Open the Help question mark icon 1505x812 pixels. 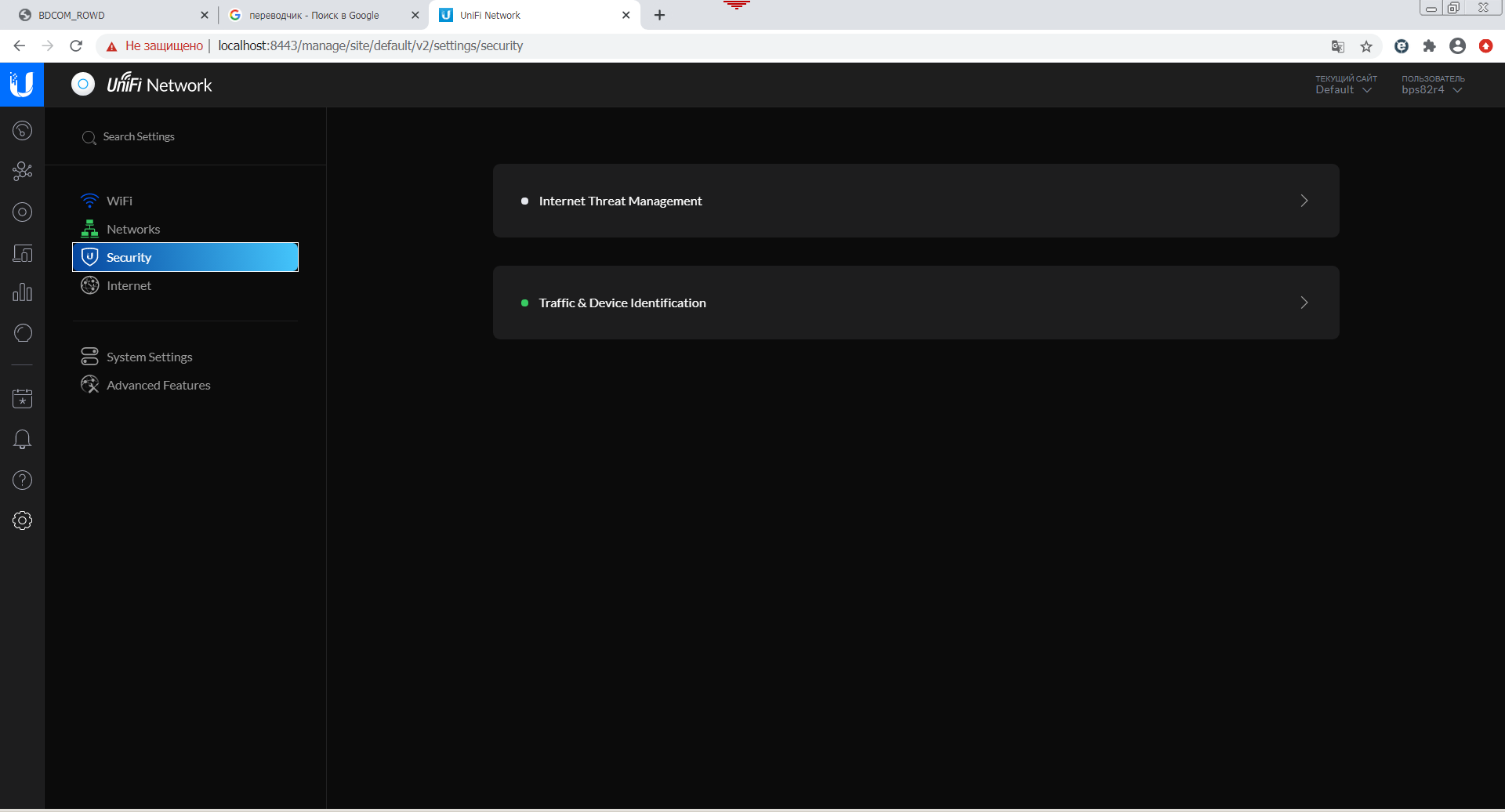23,480
